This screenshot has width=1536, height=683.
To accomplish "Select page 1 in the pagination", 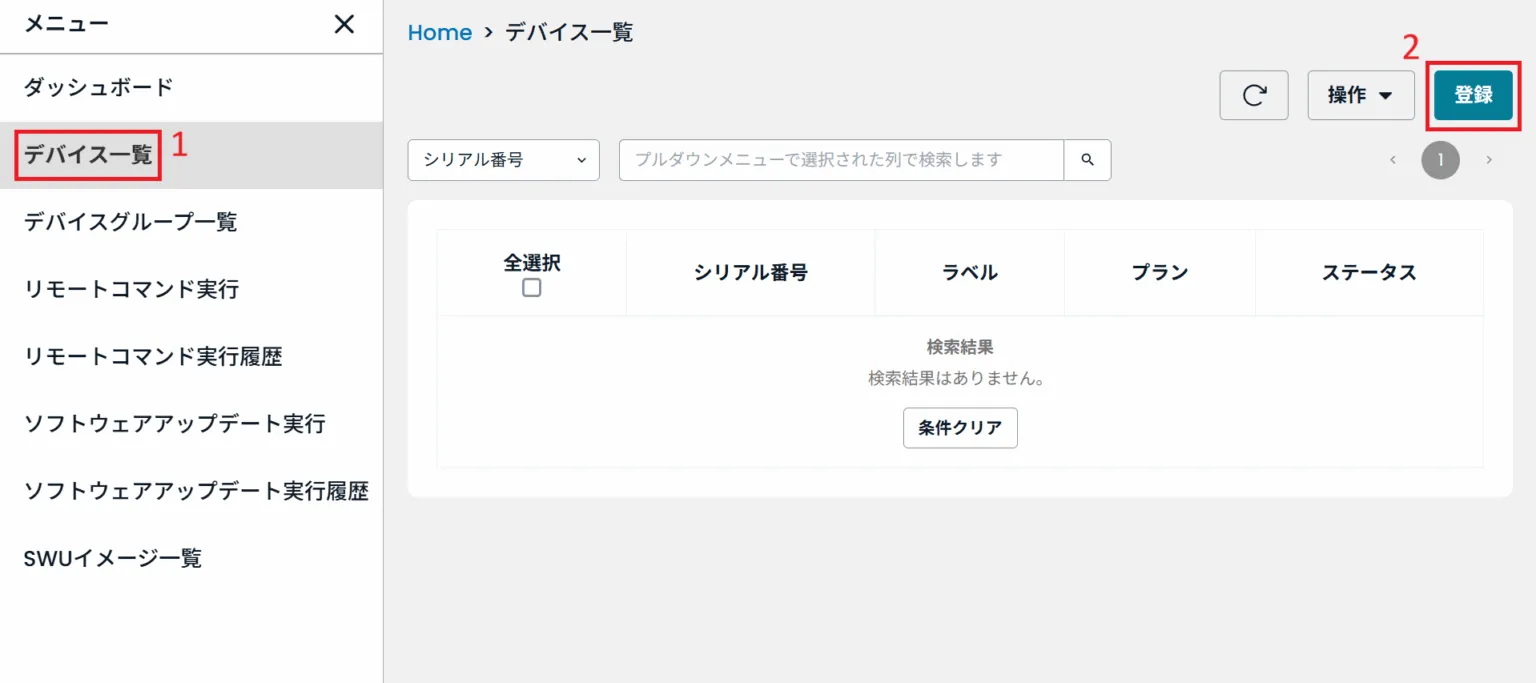I will click(1440, 160).
